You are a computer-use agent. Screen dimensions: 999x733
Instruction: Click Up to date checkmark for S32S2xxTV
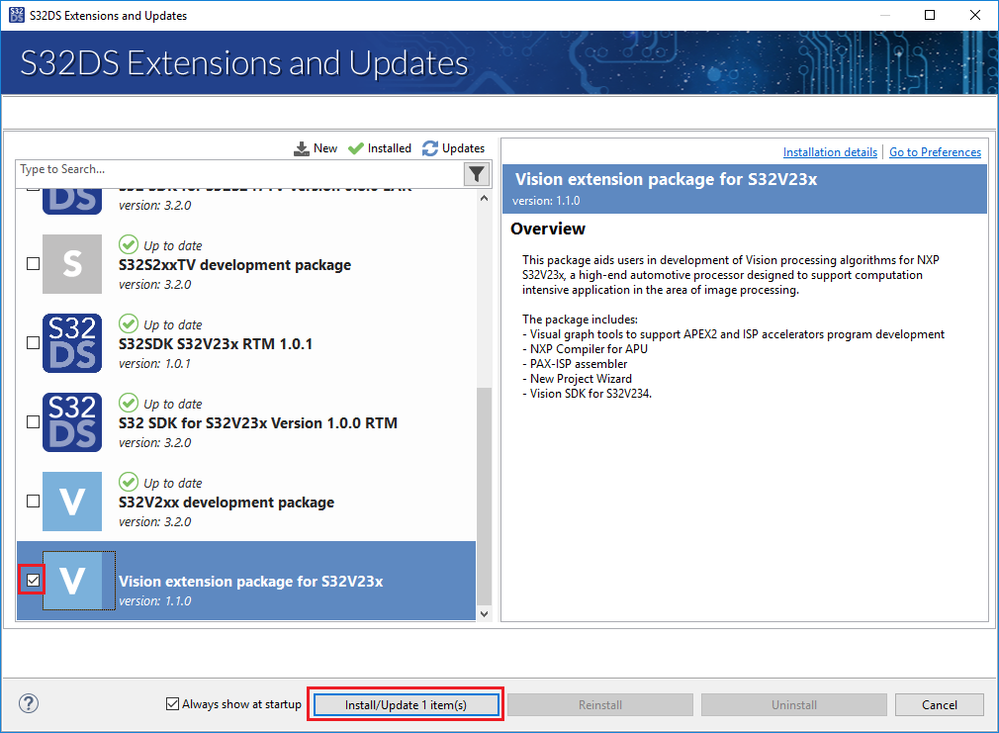tap(128, 245)
